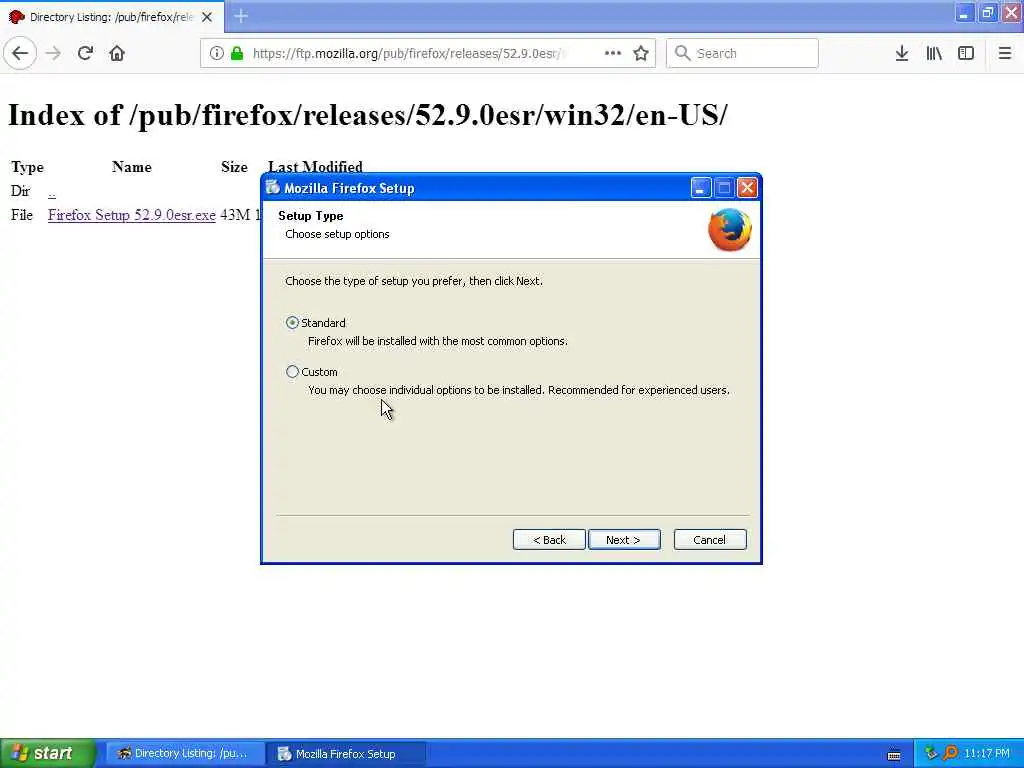Close the Directory Listing tab
The width and height of the screenshot is (1024, 768).
click(x=207, y=17)
